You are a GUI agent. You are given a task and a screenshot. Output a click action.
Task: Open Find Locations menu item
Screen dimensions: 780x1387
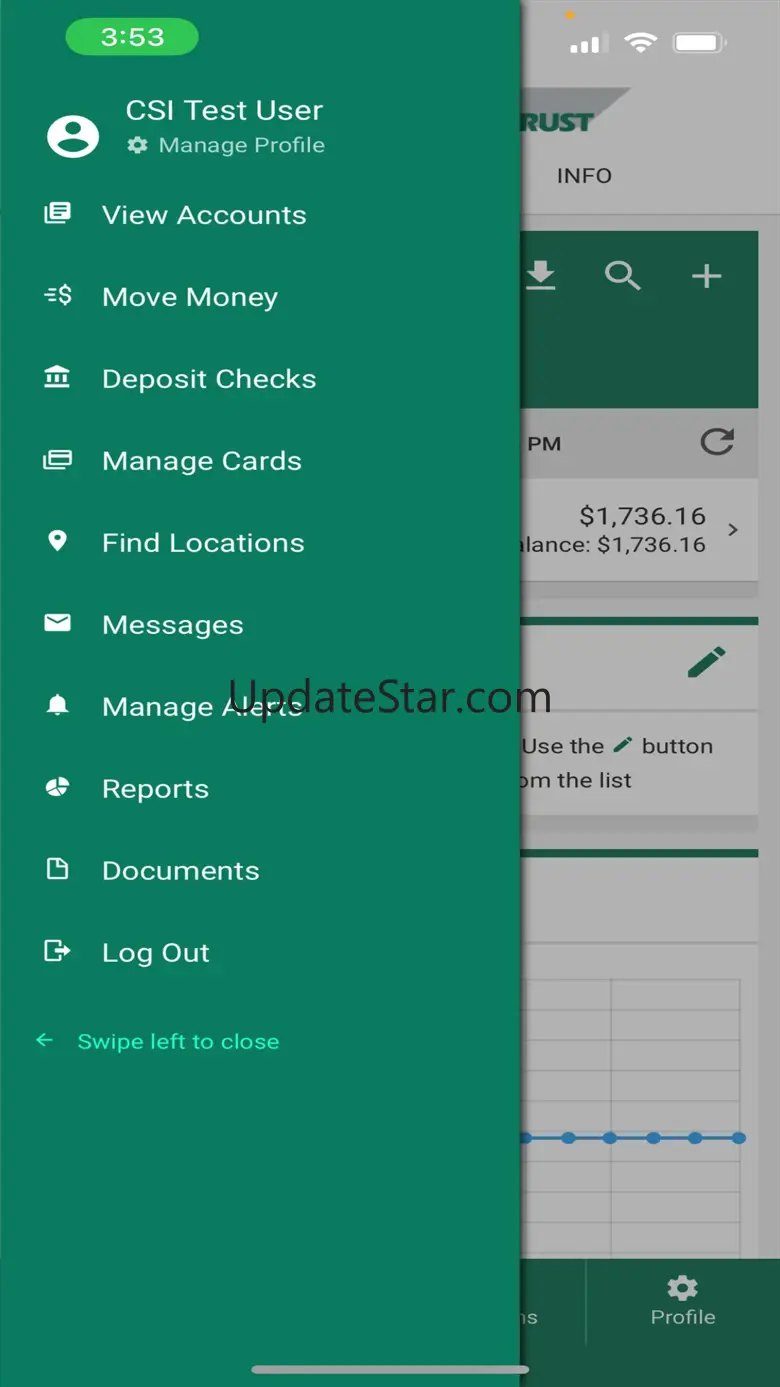[x=203, y=543]
